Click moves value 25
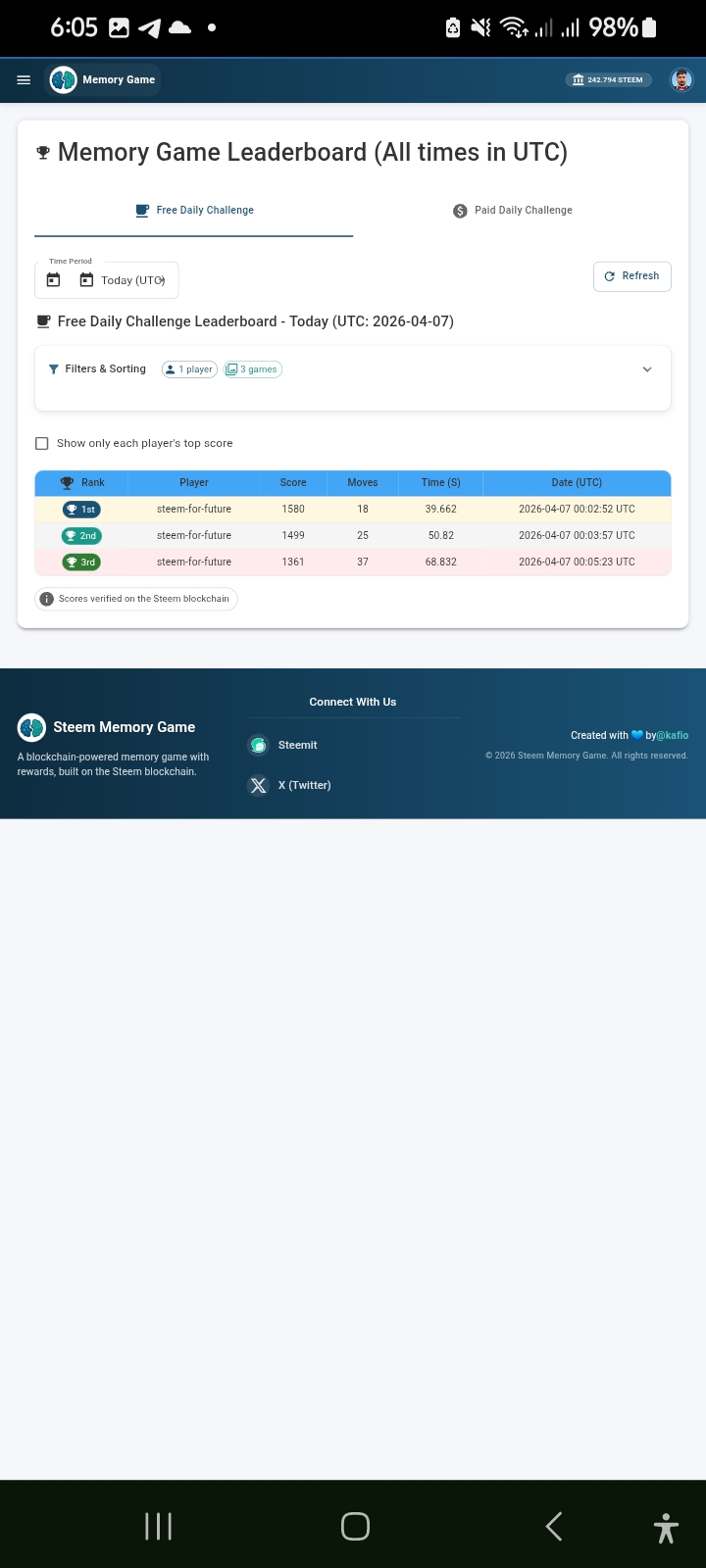706x1568 pixels. tap(363, 536)
